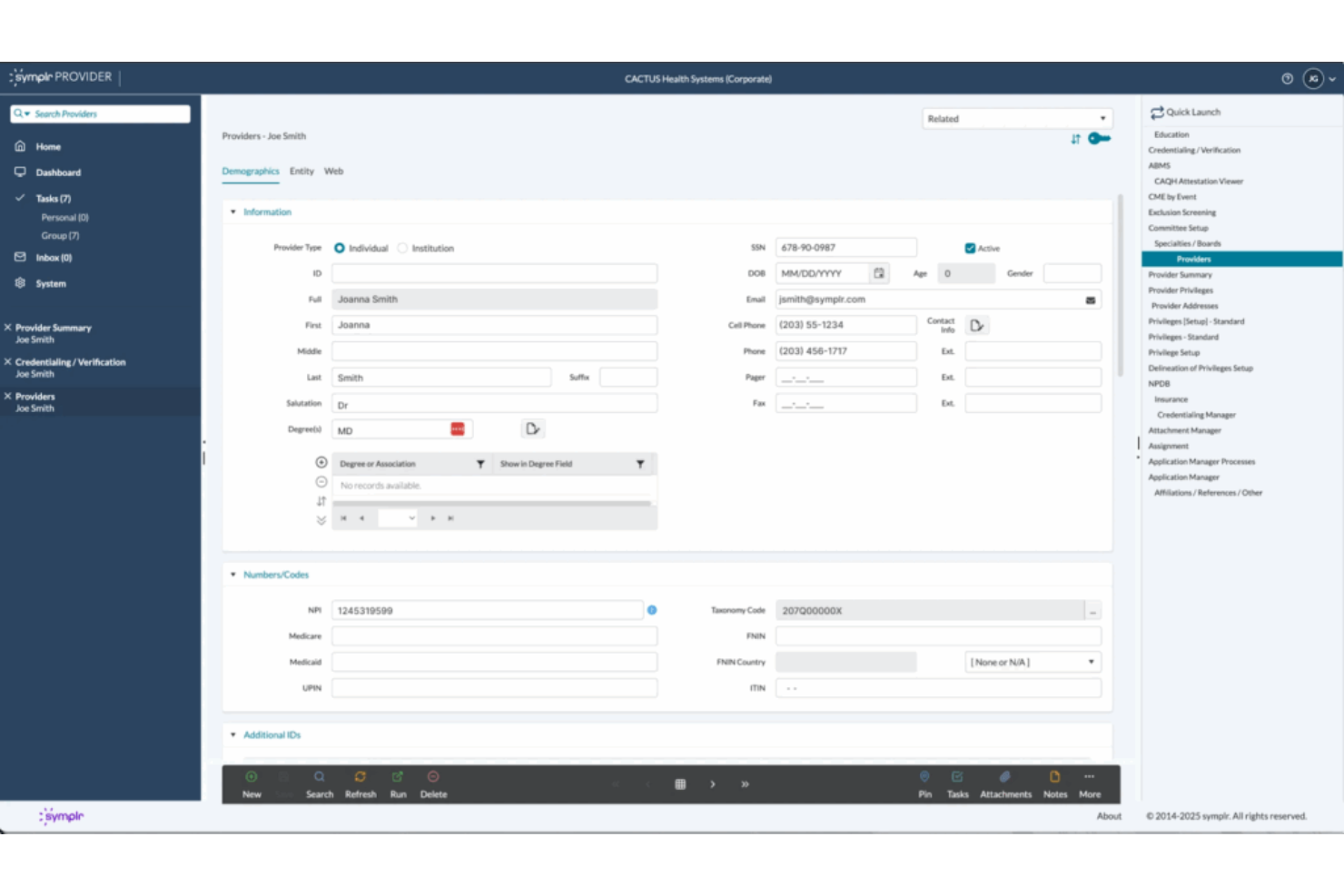Toggle the Active checkbox
The height and width of the screenshot is (896, 1344).
point(970,248)
